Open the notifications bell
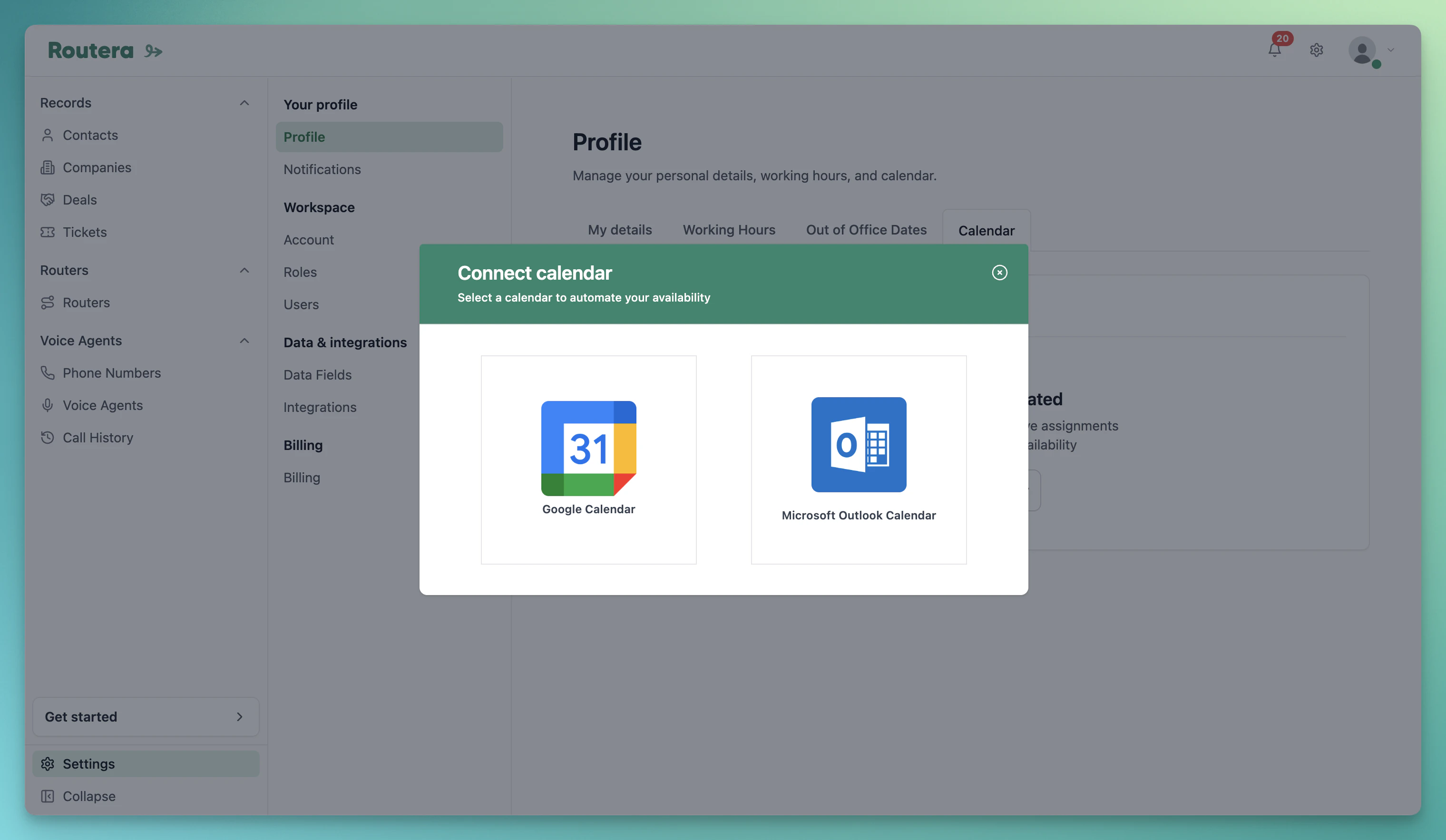The image size is (1446, 840). [x=1274, y=50]
